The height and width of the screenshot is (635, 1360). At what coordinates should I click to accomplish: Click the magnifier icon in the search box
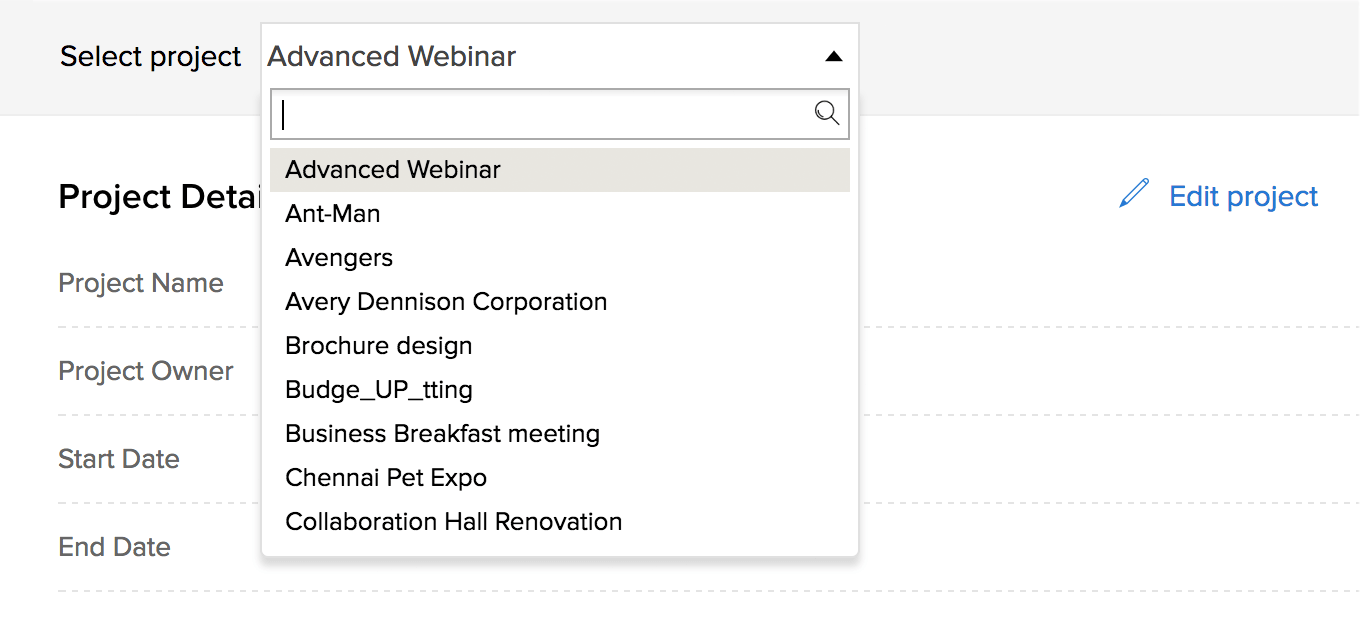[827, 113]
